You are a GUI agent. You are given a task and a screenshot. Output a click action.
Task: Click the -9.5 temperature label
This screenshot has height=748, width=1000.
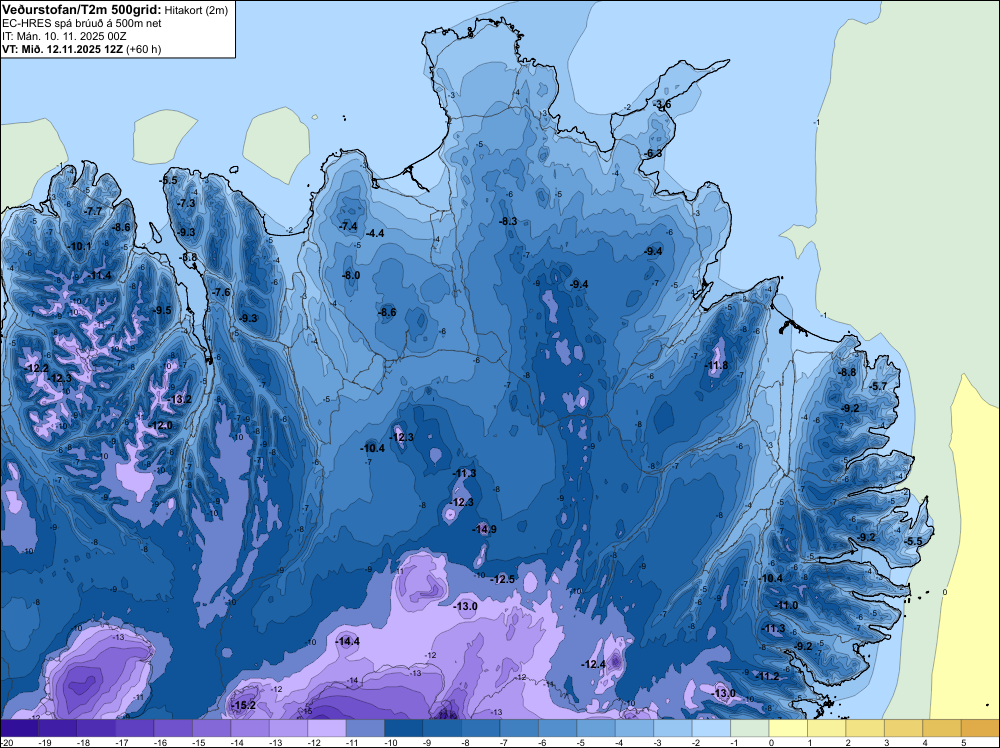[x=162, y=310]
